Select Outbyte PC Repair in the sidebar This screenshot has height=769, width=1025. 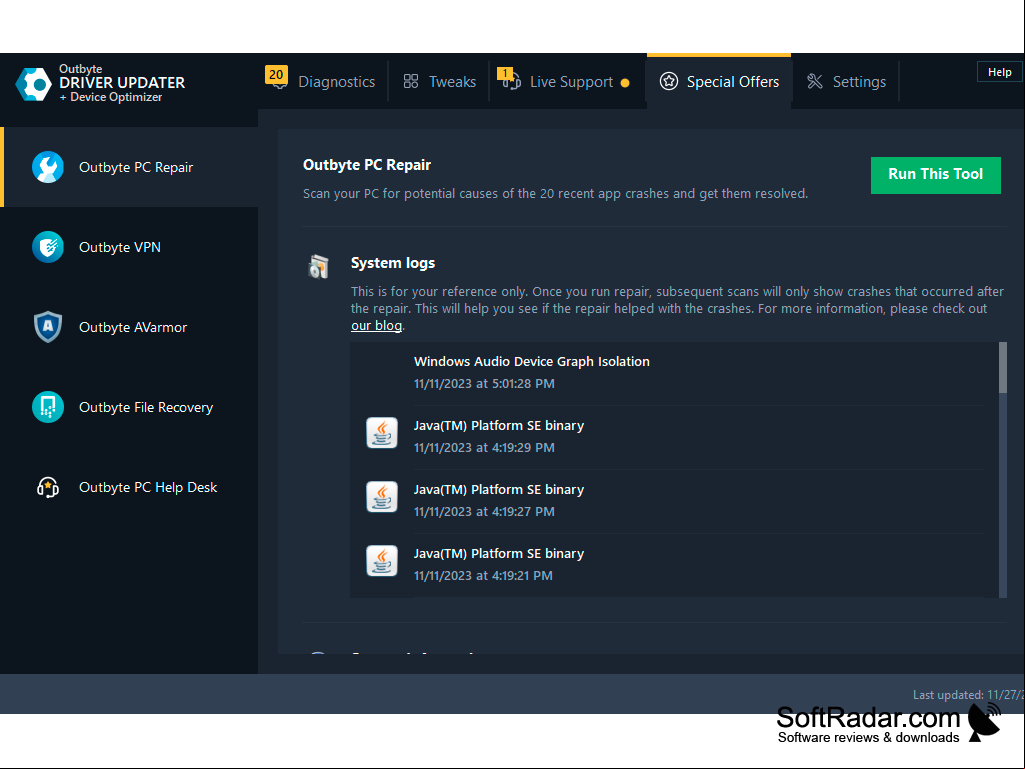pos(129,167)
